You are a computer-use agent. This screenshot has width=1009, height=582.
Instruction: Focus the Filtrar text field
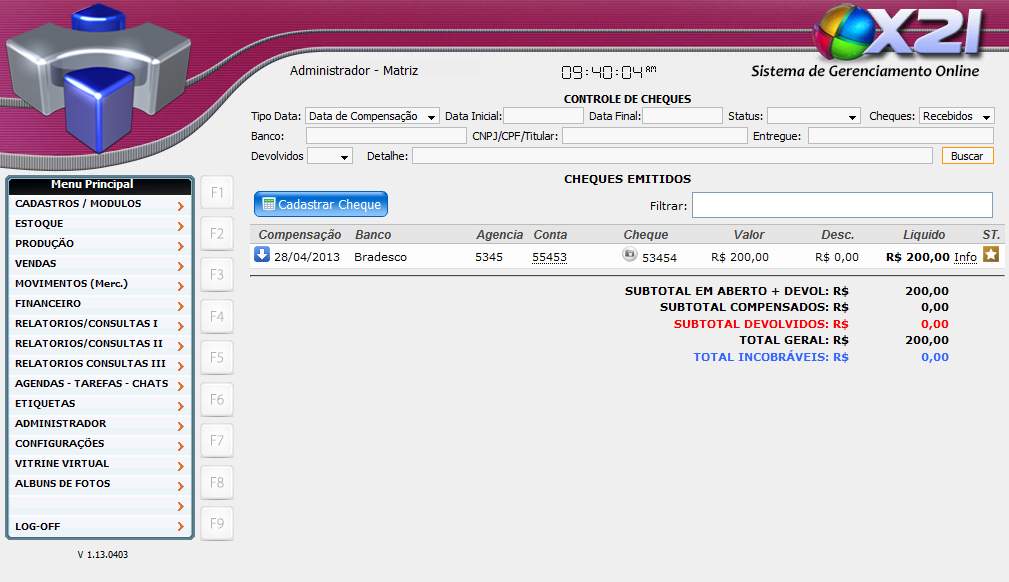click(842, 205)
